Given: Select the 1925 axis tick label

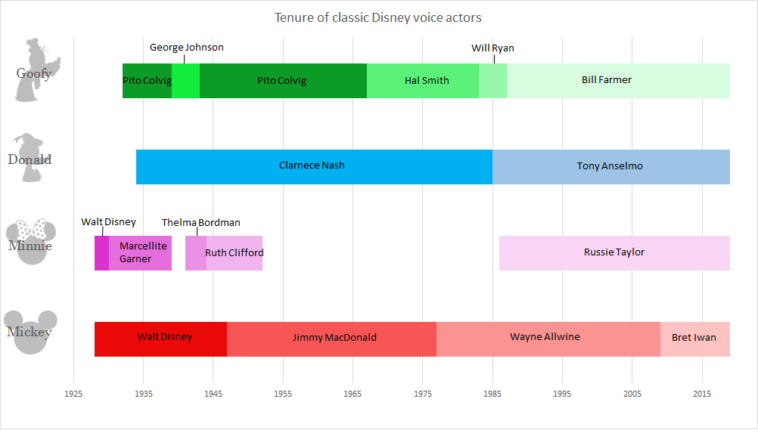Looking at the screenshot, I should (x=73, y=395).
